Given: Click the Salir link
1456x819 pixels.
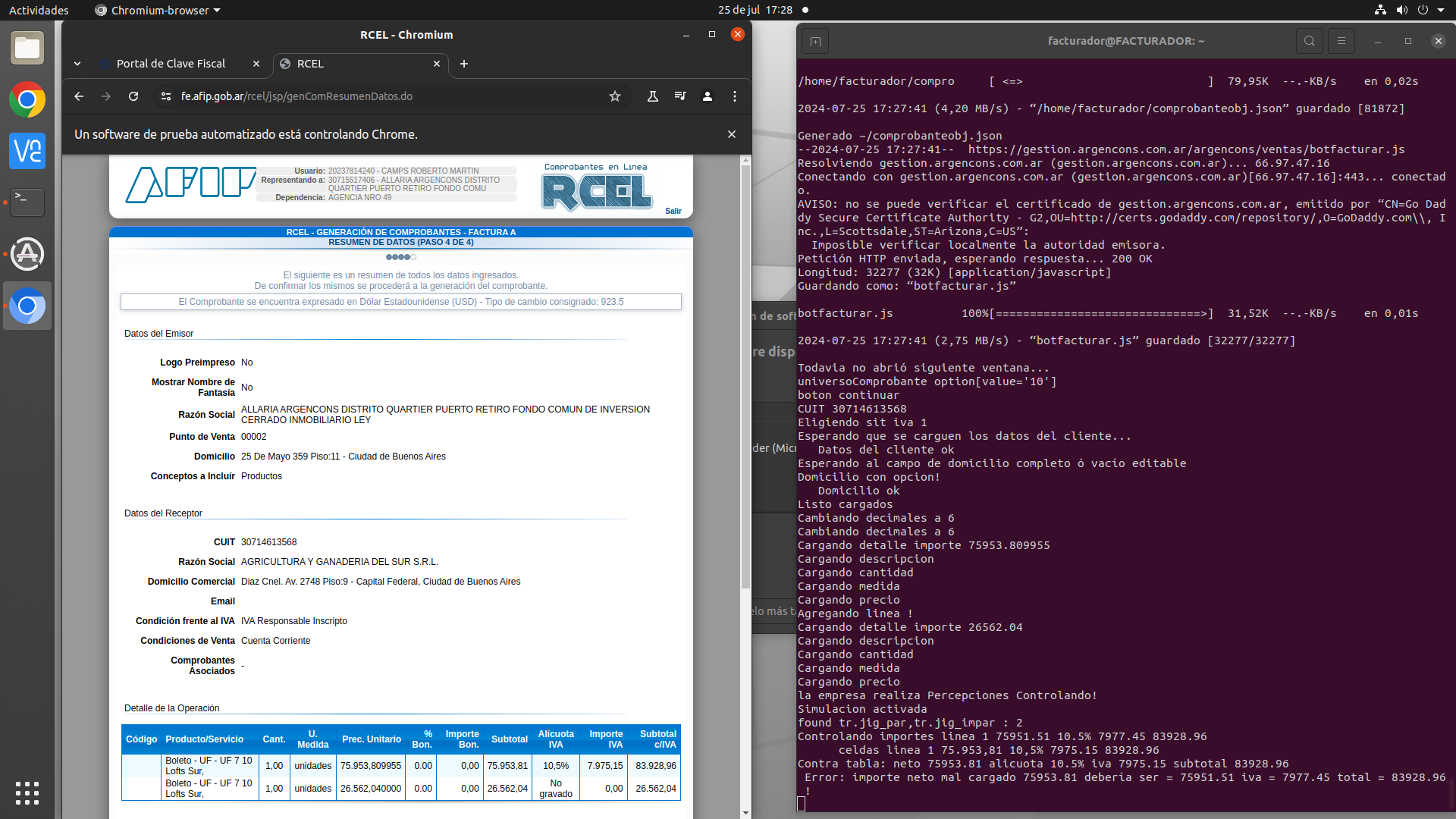Looking at the screenshot, I should (x=673, y=211).
